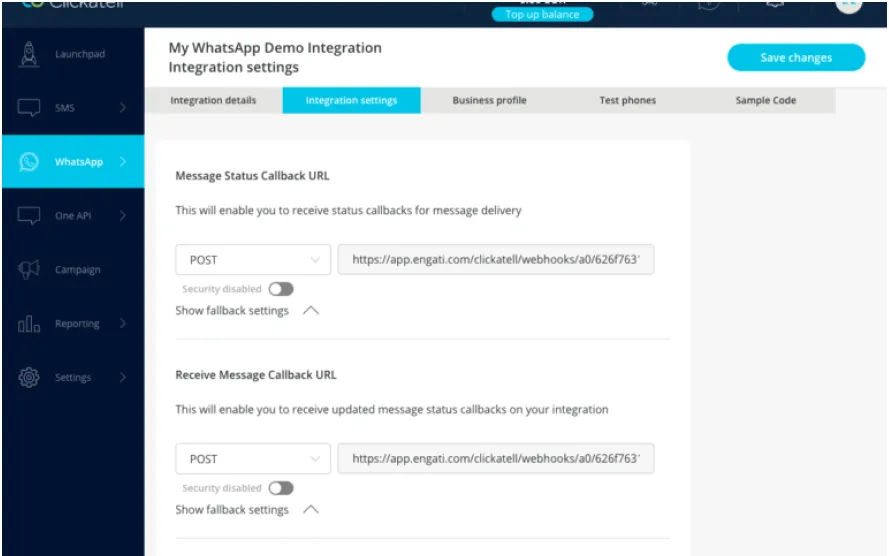Viewport: 889px width, 556px height.
Task: Click the Settings gear icon
Action: (x=29, y=377)
